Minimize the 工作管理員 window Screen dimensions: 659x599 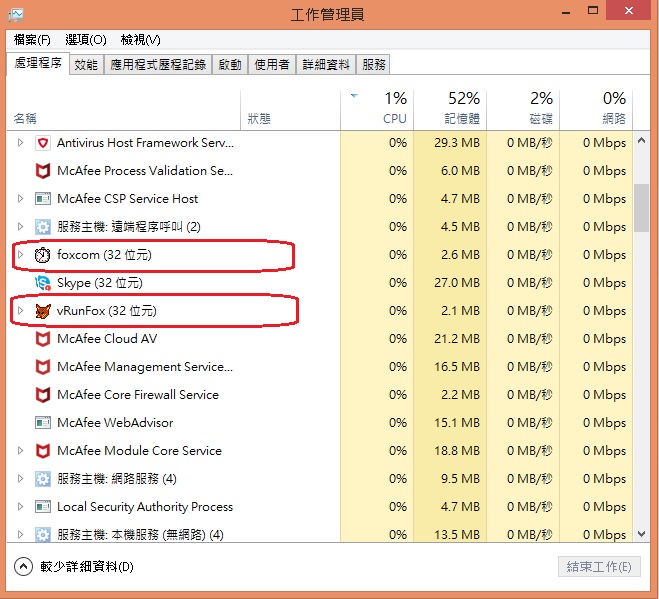pyautogui.click(x=566, y=11)
